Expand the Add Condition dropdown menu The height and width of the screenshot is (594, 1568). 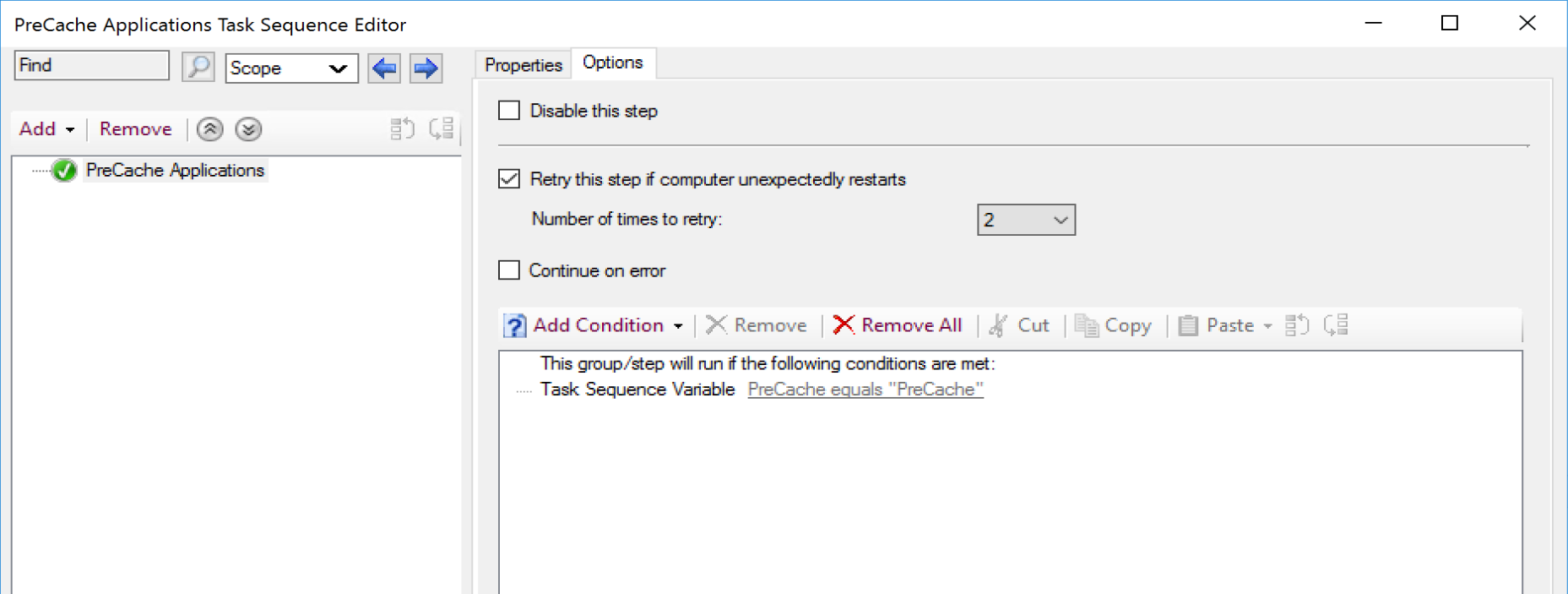pyautogui.click(x=678, y=326)
